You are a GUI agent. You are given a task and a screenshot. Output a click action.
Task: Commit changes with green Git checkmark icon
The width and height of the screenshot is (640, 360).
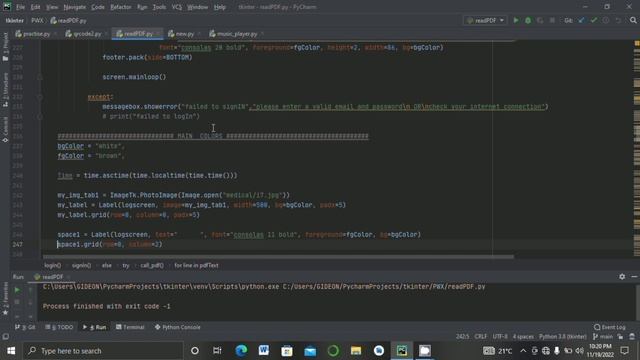[x=593, y=20]
